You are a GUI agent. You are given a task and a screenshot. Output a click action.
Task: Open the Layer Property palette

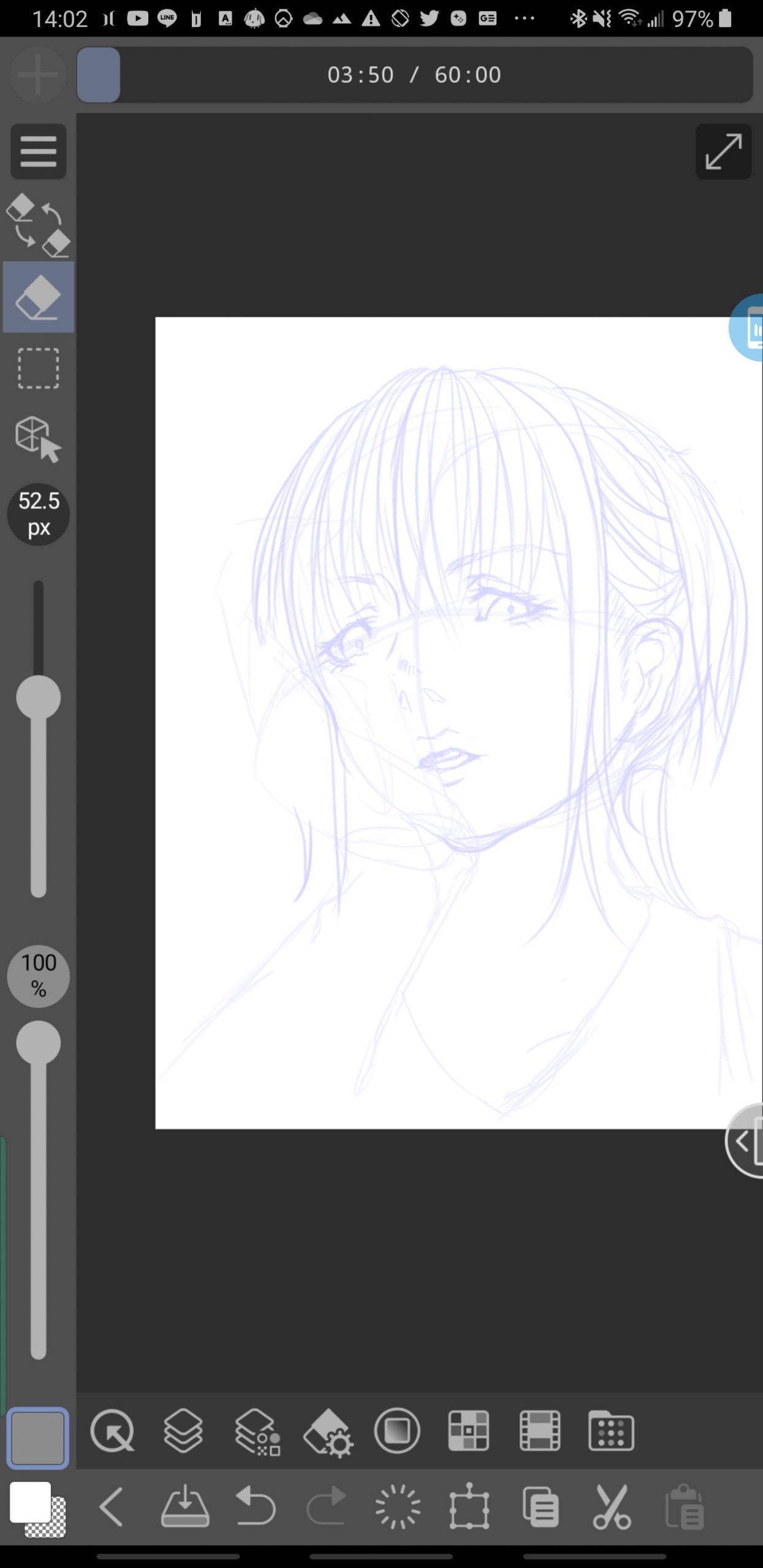click(x=257, y=1431)
